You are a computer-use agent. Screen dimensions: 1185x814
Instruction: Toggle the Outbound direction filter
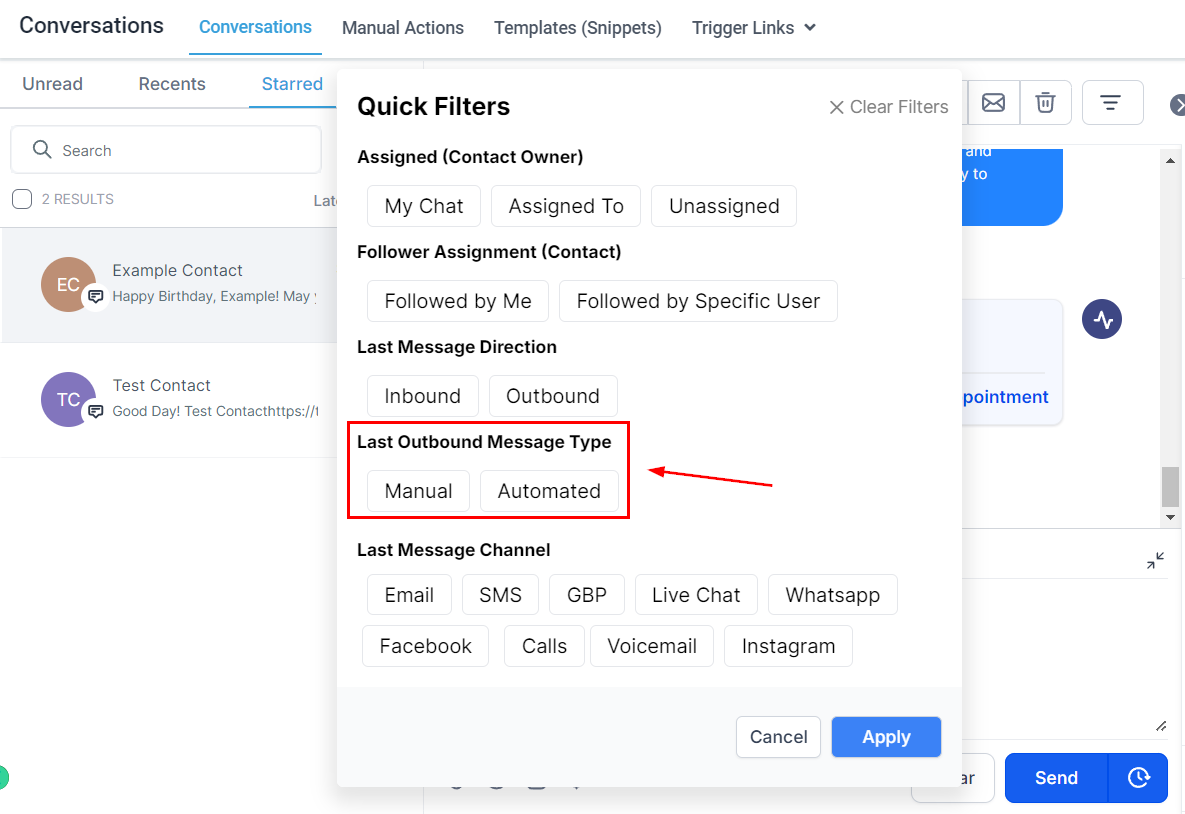click(552, 396)
